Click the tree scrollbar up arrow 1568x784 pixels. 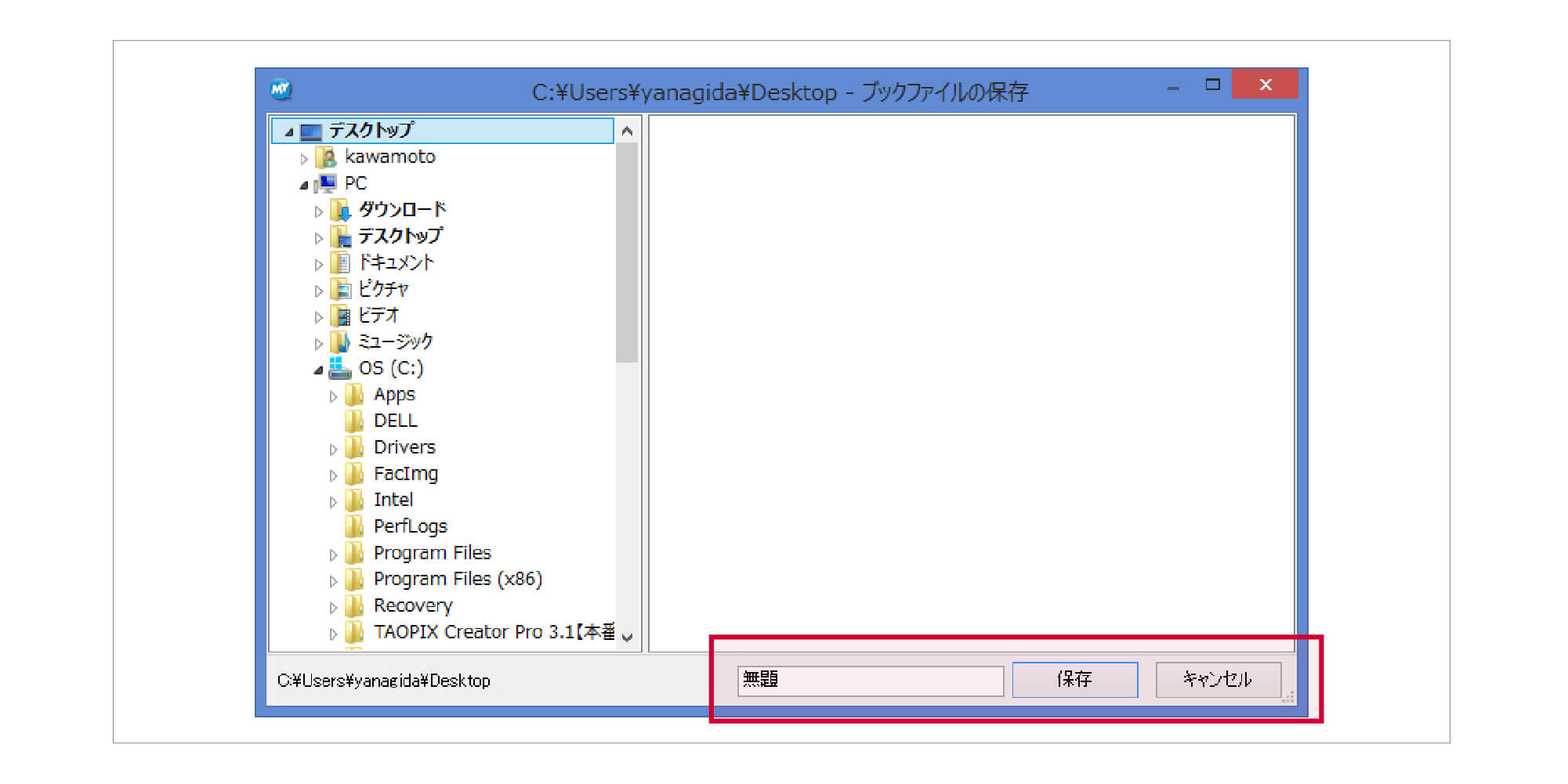pos(627,131)
